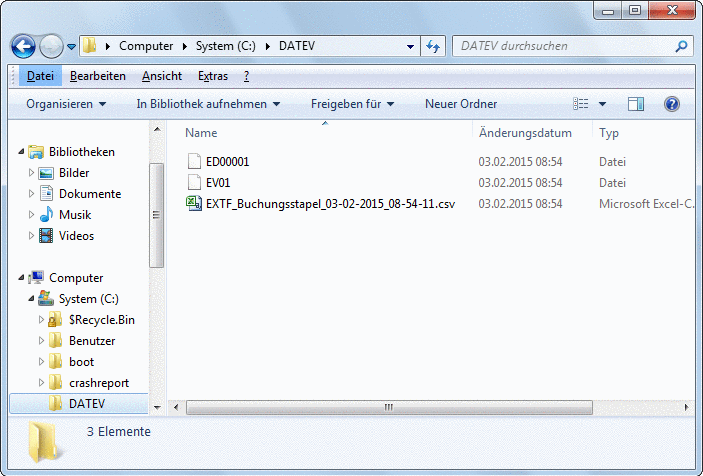Select the EV01 file icon
This screenshot has height=476, width=703.
pyautogui.click(x=194, y=182)
